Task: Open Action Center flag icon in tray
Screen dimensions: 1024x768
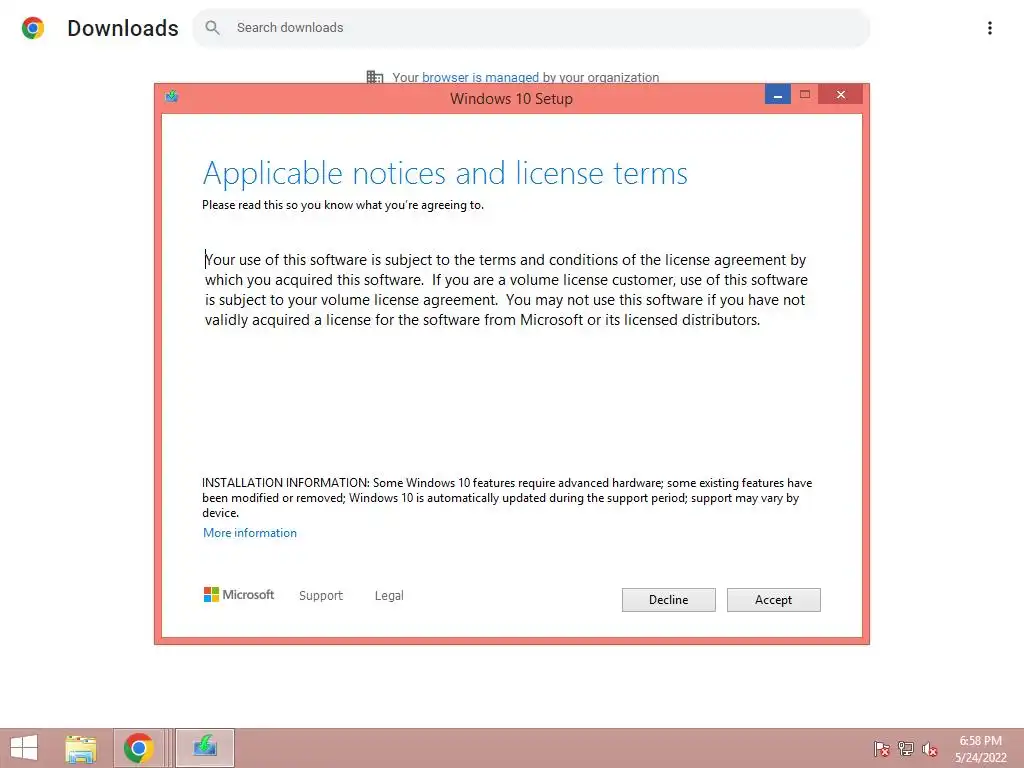Action: point(881,749)
